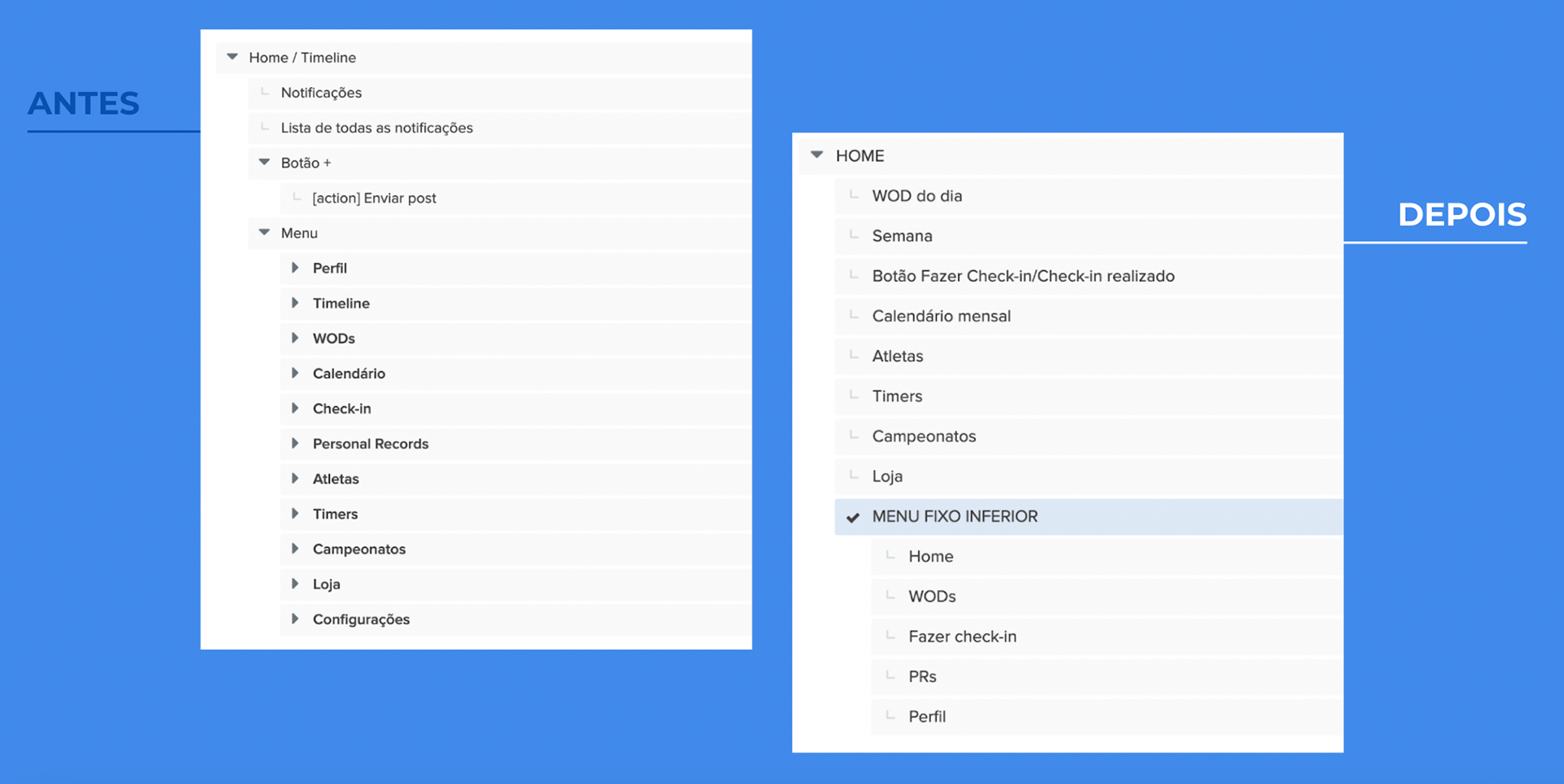Click the Botão + label
Image resolution: width=1564 pixels, height=784 pixels.
pyautogui.click(x=306, y=163)
